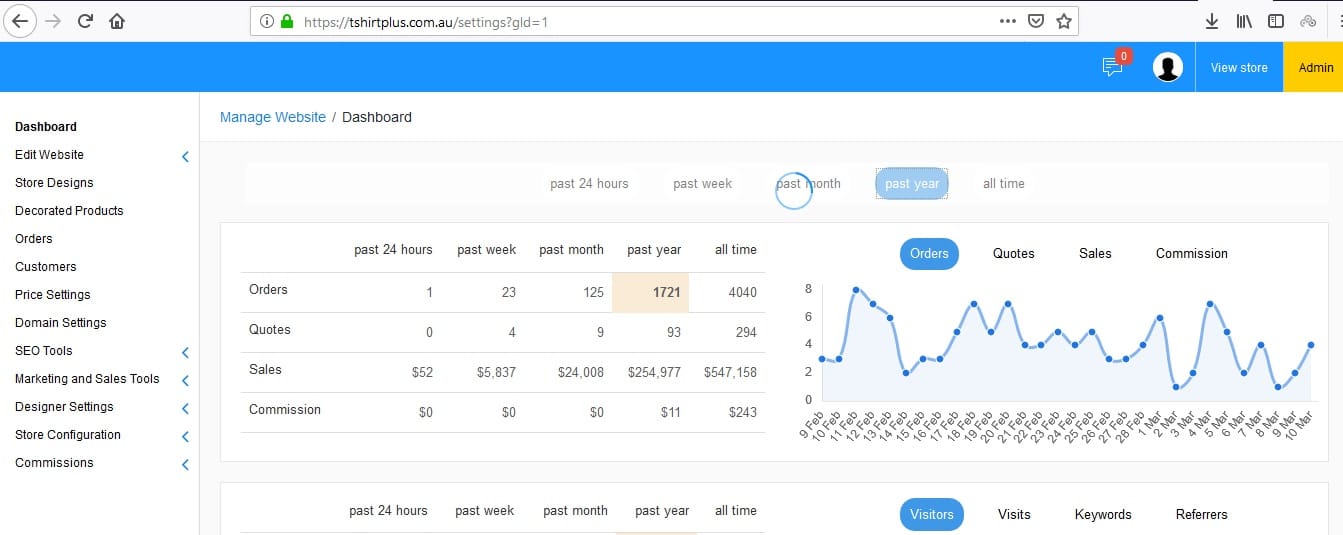Open the browser downloads arrow

click(1211, 21)
